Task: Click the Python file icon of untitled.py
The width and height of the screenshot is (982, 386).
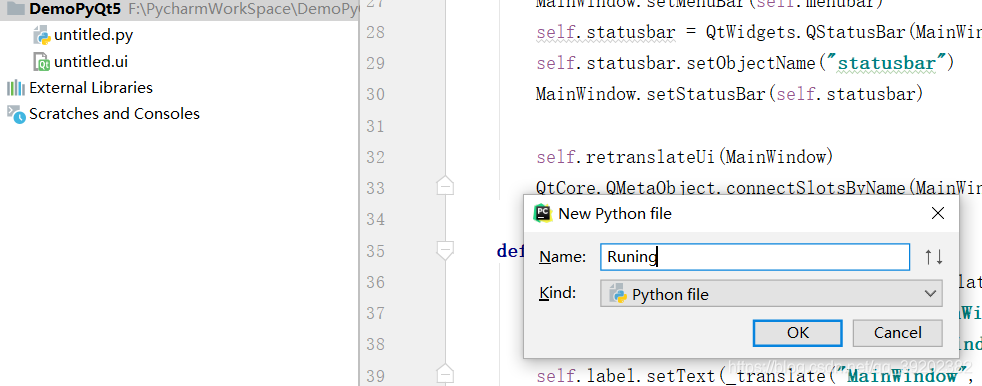Action: click(41, 36)
